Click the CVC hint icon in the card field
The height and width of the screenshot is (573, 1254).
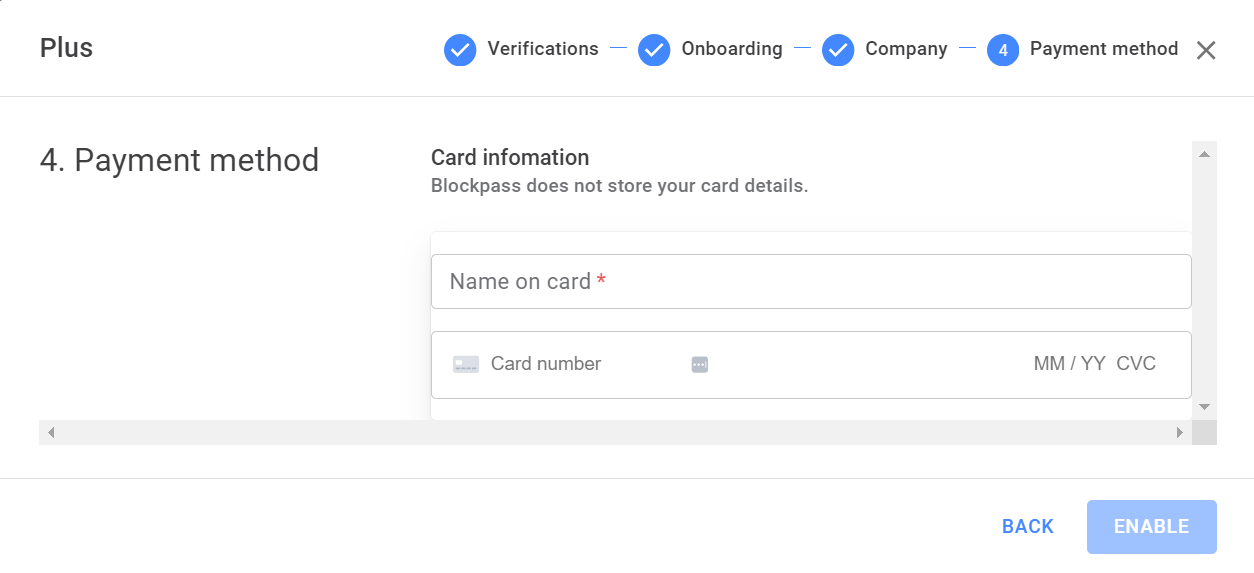700,365
